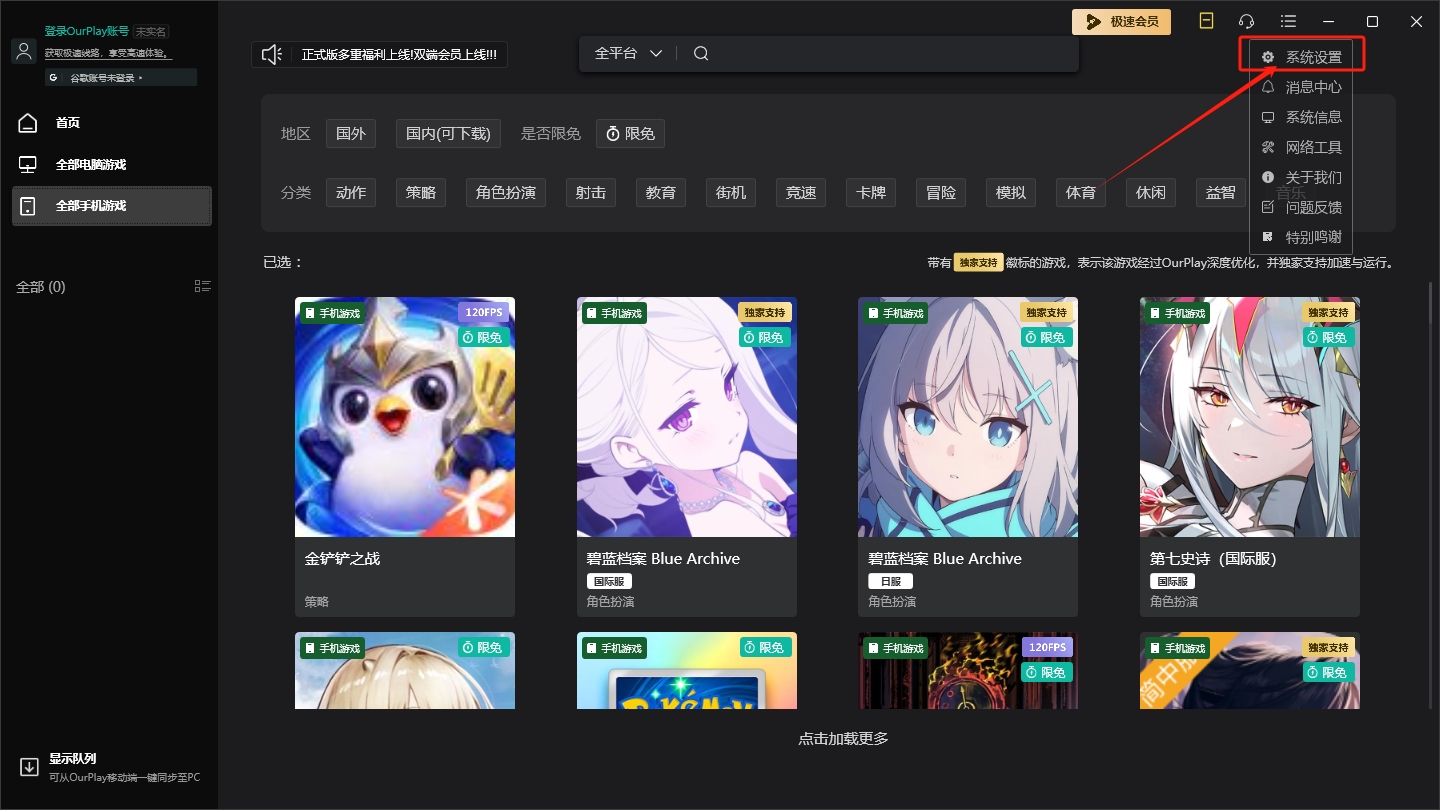Click 限免 badge on 金铲铲之战 card
The height and width of the screenshot is (810, 1440).
[x=484, y=337]
